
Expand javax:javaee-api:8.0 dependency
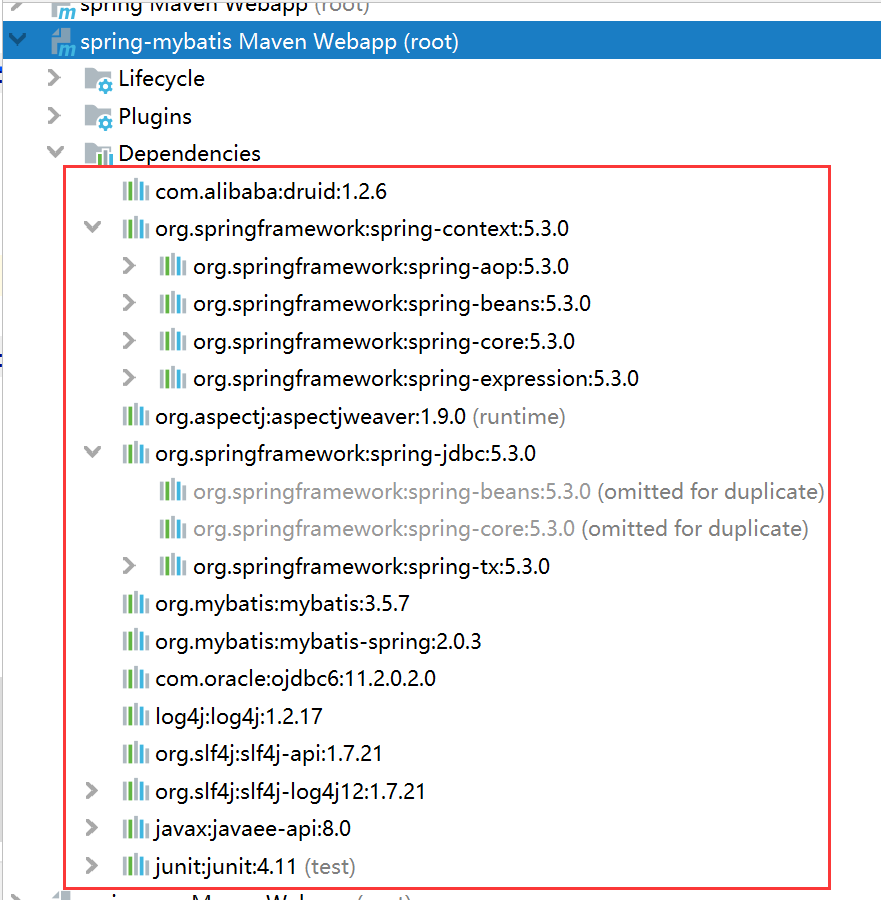(92, 828)
